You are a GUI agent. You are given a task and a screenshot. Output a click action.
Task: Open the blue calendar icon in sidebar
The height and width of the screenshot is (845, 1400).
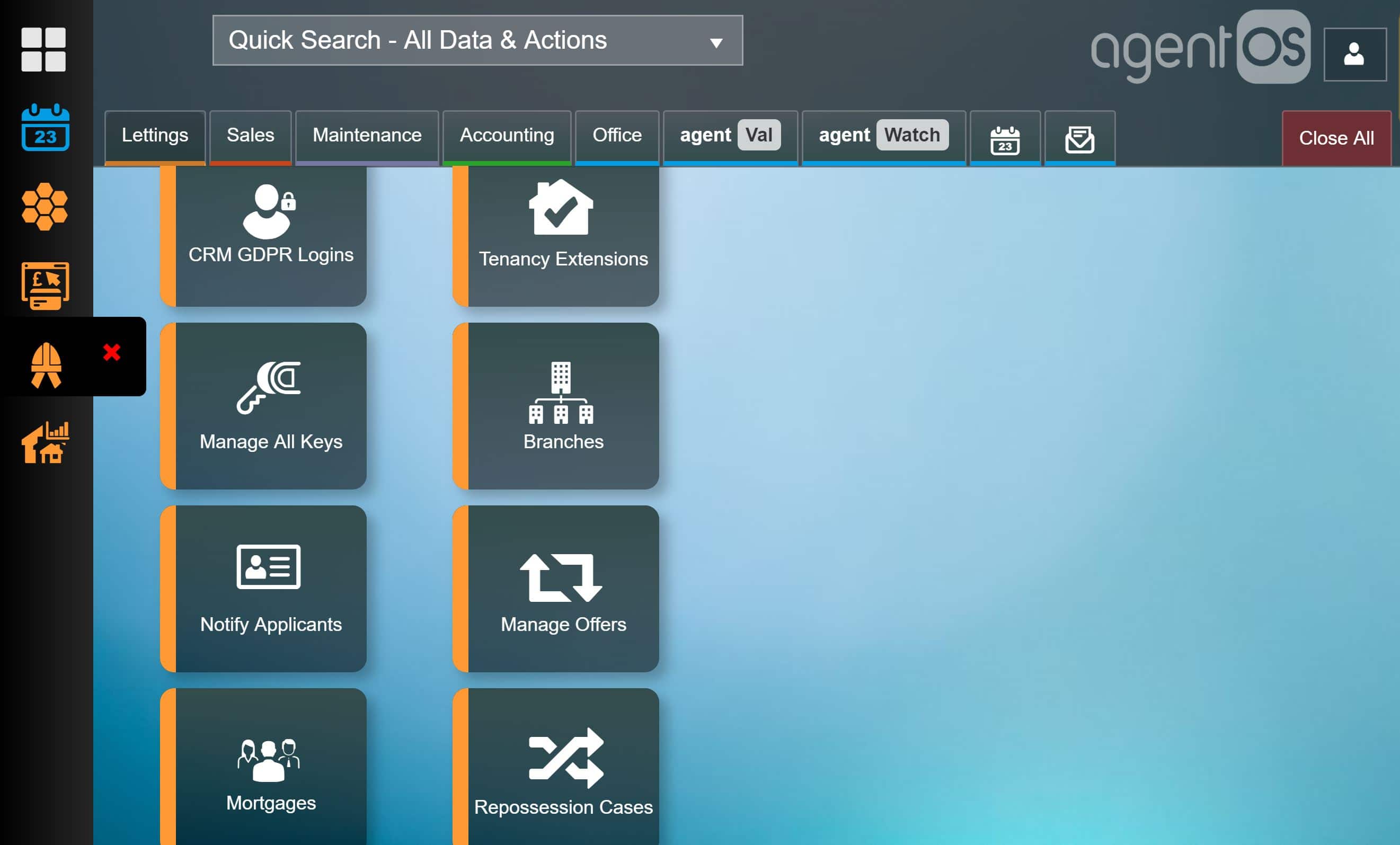46,127
